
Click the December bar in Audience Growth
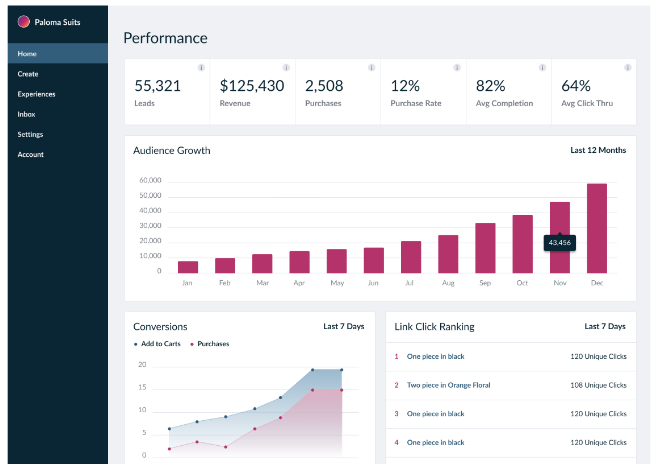[597, 228]
